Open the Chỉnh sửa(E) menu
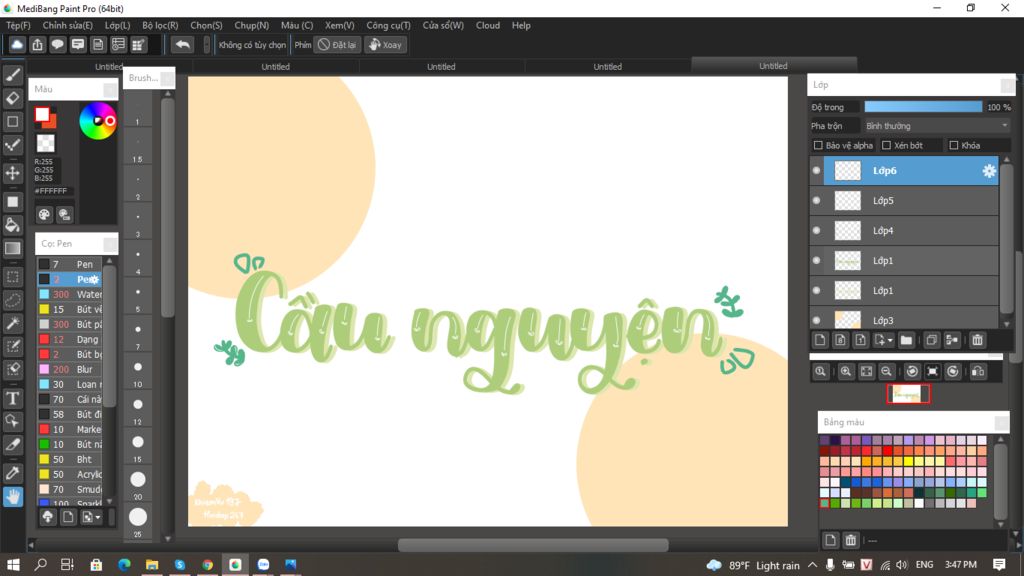The height and width of the screenshot is (576, 1024). pyautogui.click(x=67, y=25)
